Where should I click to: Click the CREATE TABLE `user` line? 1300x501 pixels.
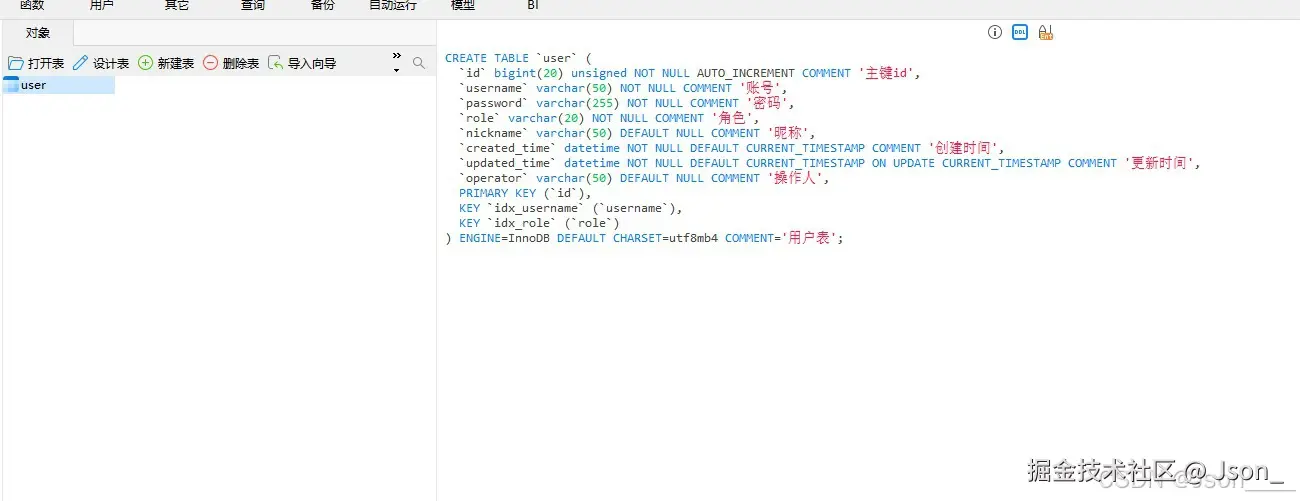[519, 58]
